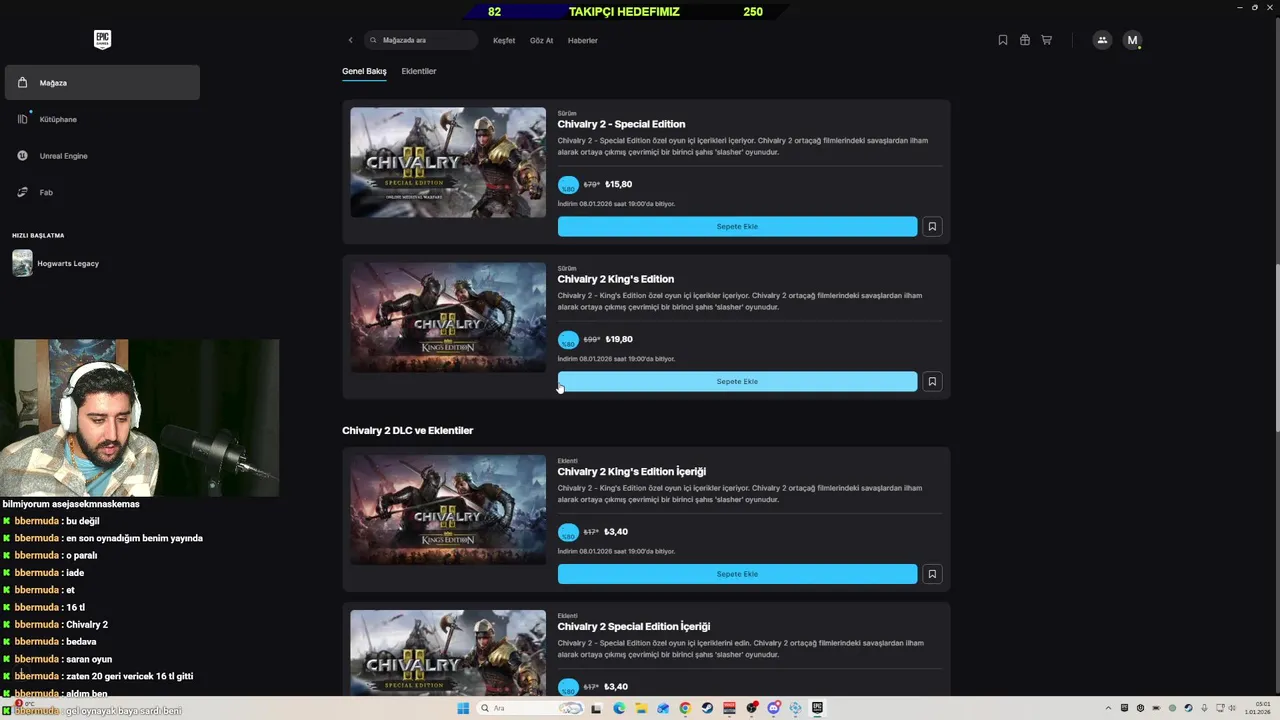Click the streamer webcam overlay

(140, 418)
